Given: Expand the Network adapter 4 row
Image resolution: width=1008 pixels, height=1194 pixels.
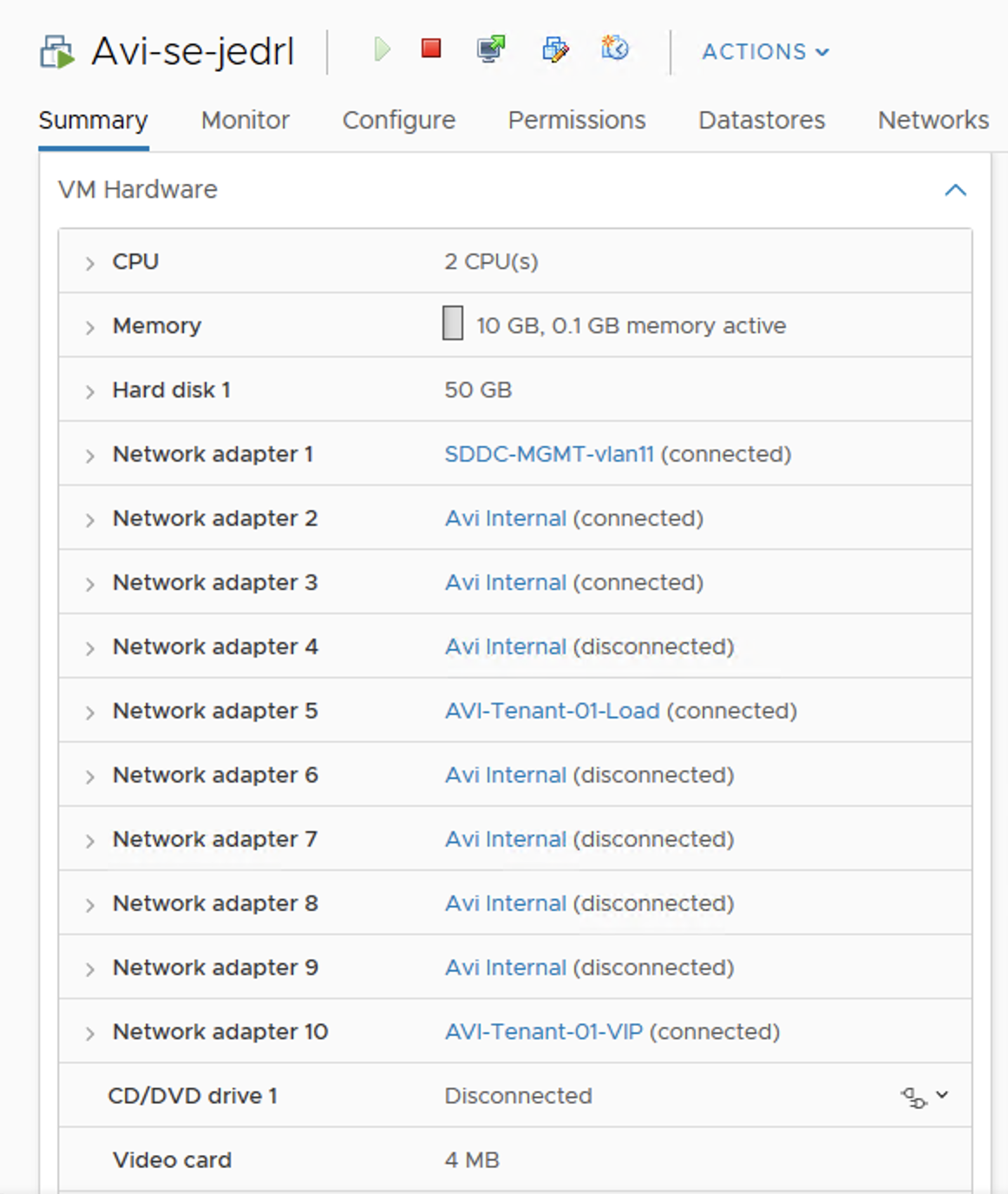Looking at the screenshot, I should 90,648.
